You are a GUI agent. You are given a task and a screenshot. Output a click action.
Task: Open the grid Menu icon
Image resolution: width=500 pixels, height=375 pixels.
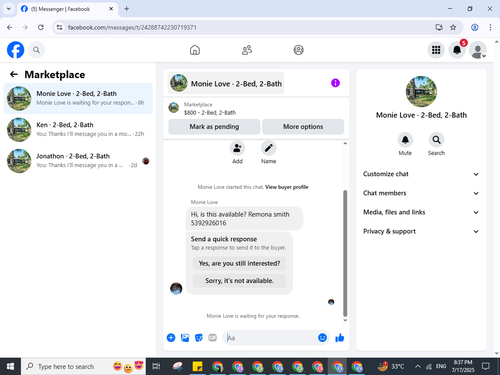436,50
